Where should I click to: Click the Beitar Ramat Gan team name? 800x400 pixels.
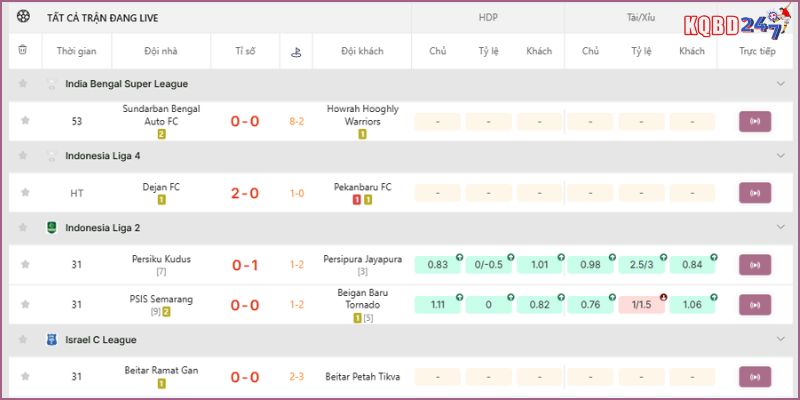coord(161,370)
